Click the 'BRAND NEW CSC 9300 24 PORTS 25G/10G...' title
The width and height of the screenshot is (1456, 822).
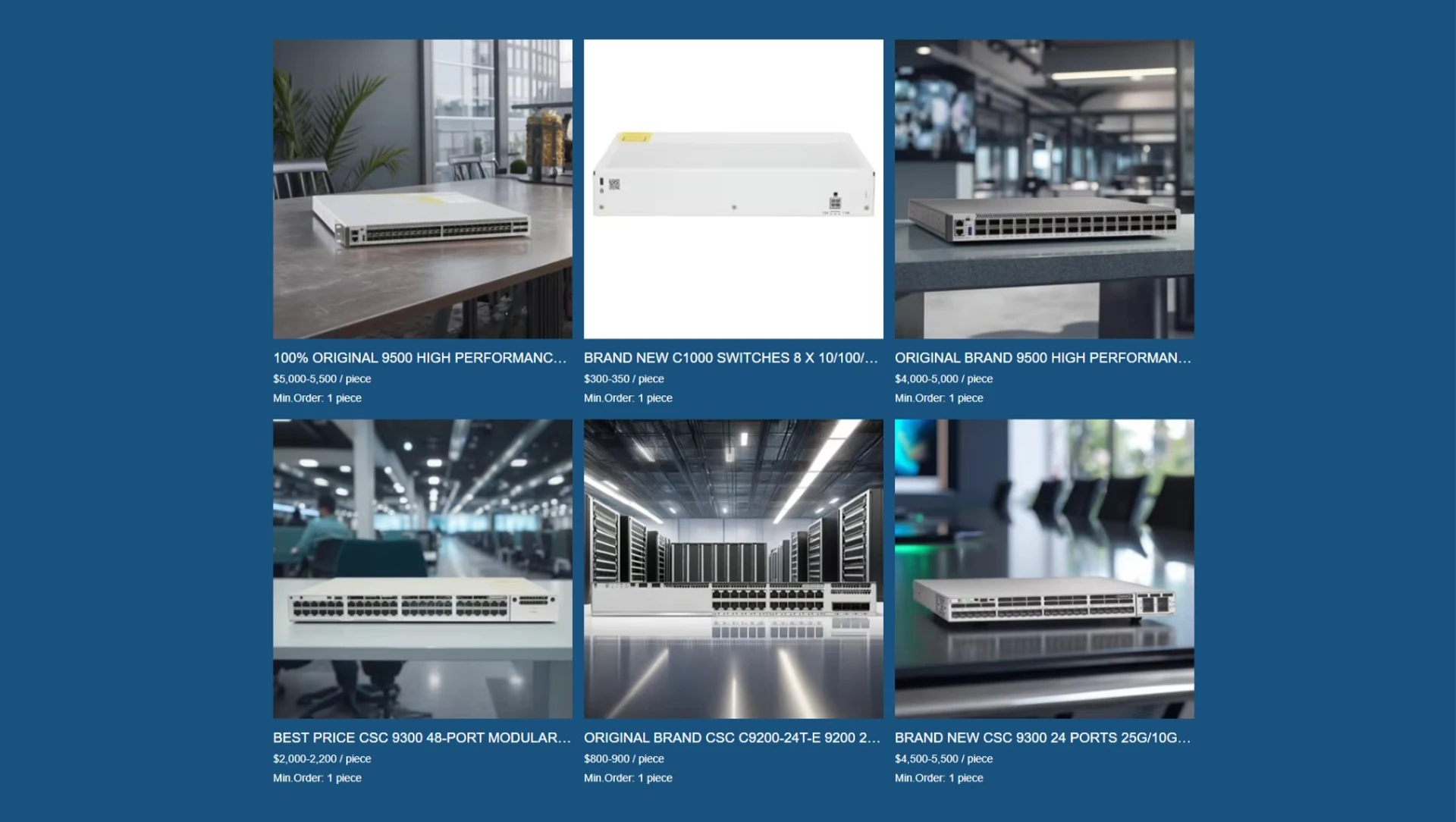1043,738
